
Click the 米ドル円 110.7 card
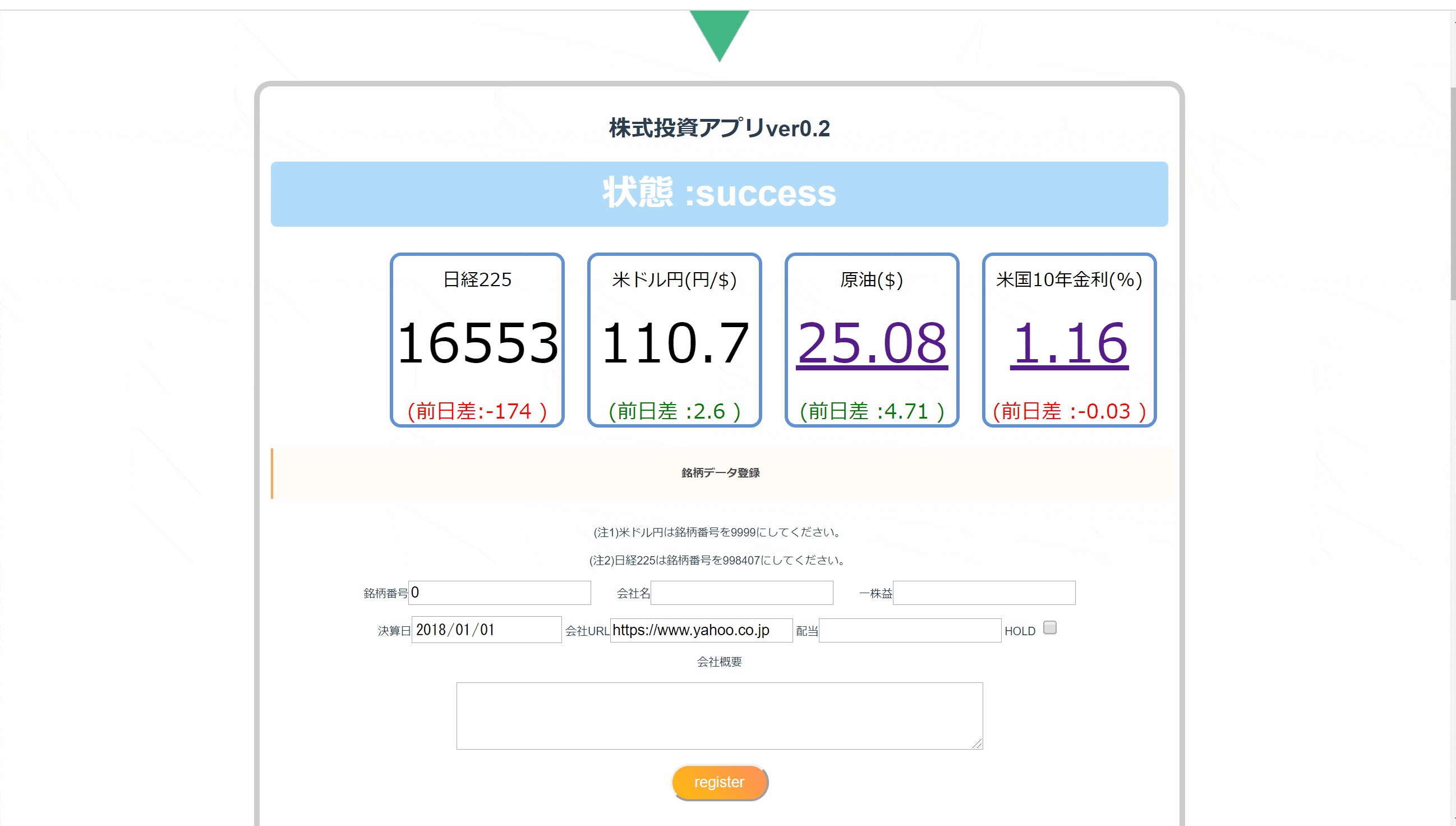674,341
